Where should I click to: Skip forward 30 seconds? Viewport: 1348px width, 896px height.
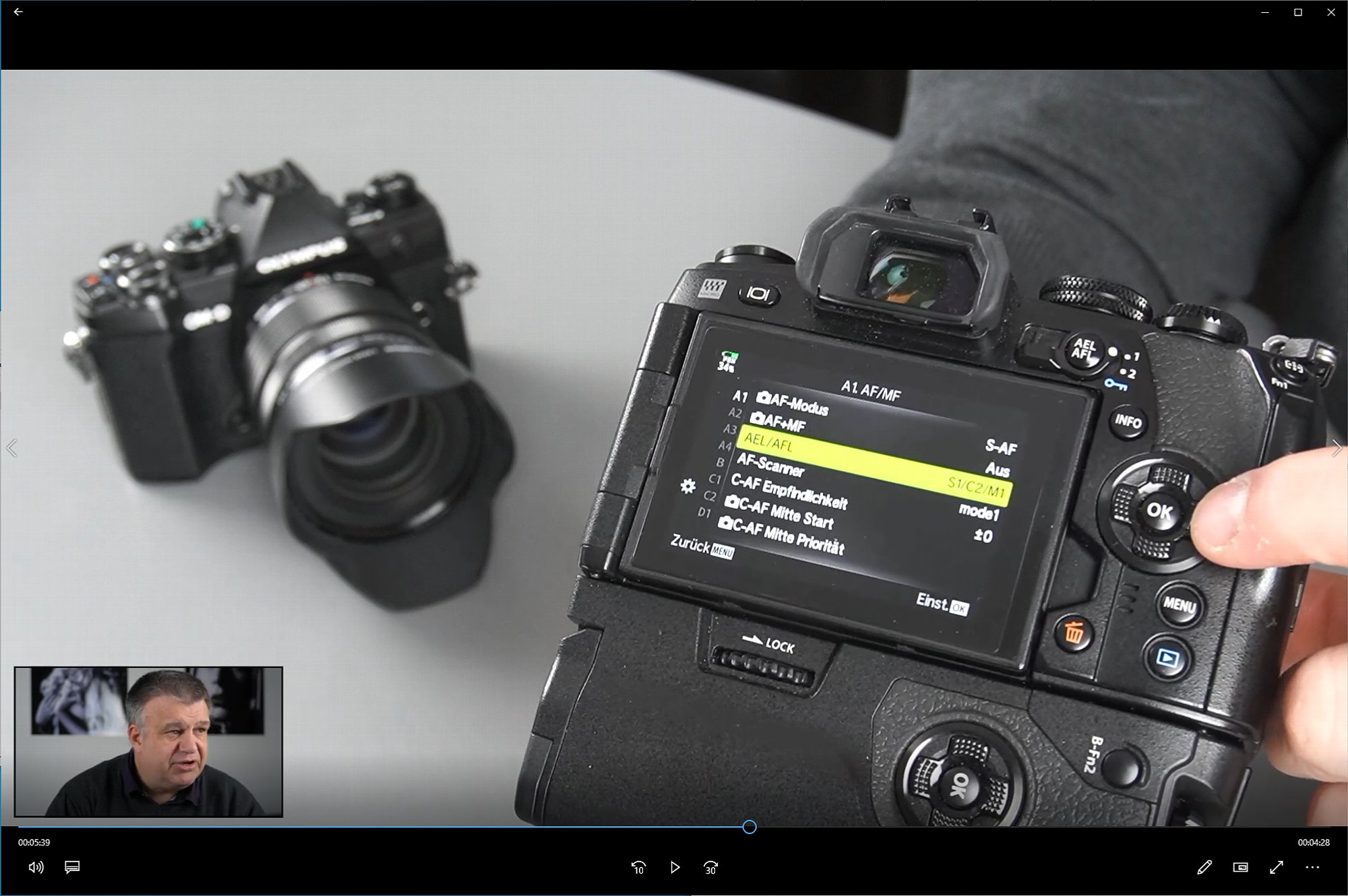pos(710,868)
